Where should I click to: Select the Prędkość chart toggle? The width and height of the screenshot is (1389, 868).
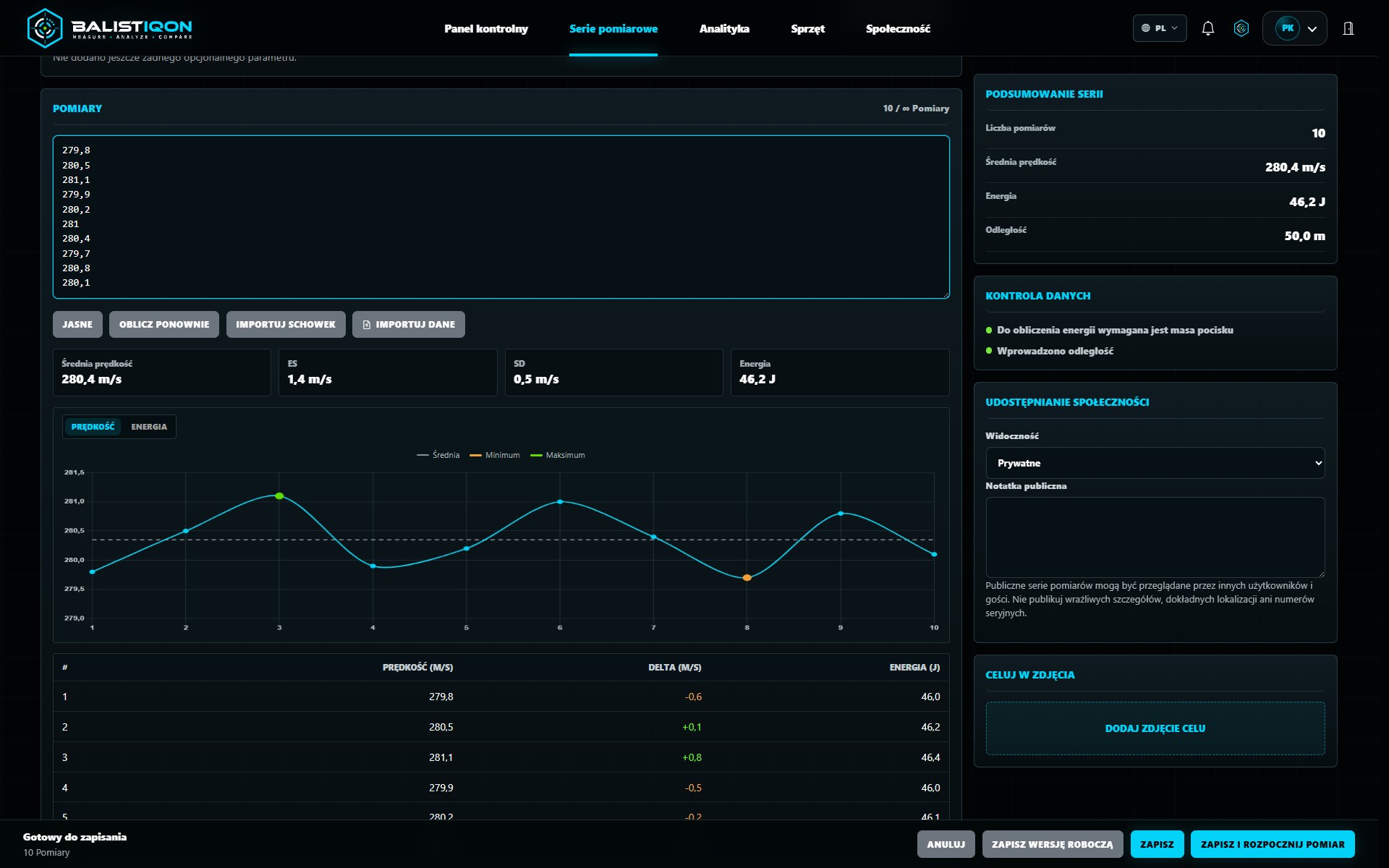pos(93,427)
